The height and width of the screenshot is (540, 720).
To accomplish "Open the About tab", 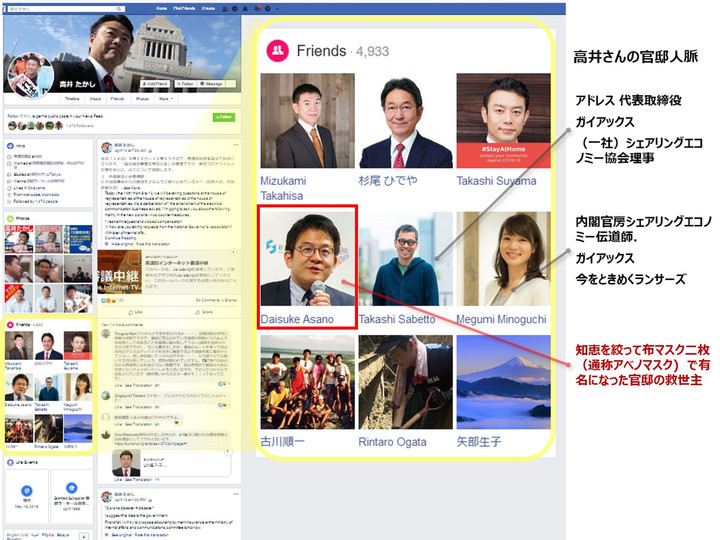I will click(95, 99).
